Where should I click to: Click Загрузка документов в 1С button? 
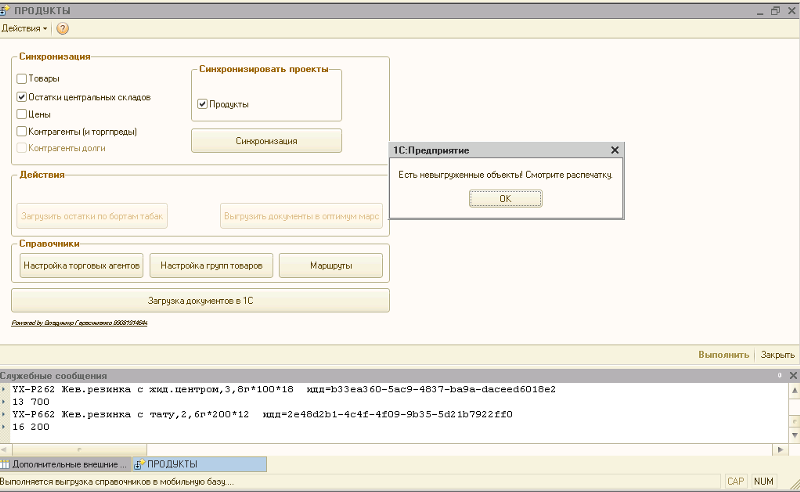click(x=200, y=301)
